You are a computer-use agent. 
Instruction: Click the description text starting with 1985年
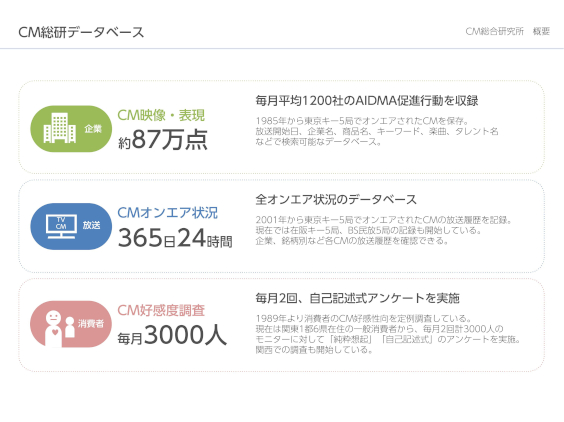(377, 131)
